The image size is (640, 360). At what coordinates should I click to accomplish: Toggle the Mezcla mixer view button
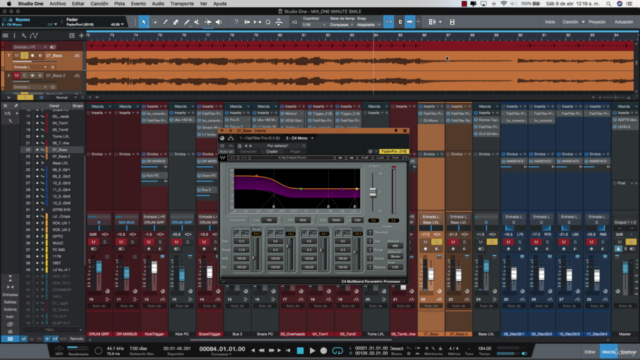coord(608,352)
